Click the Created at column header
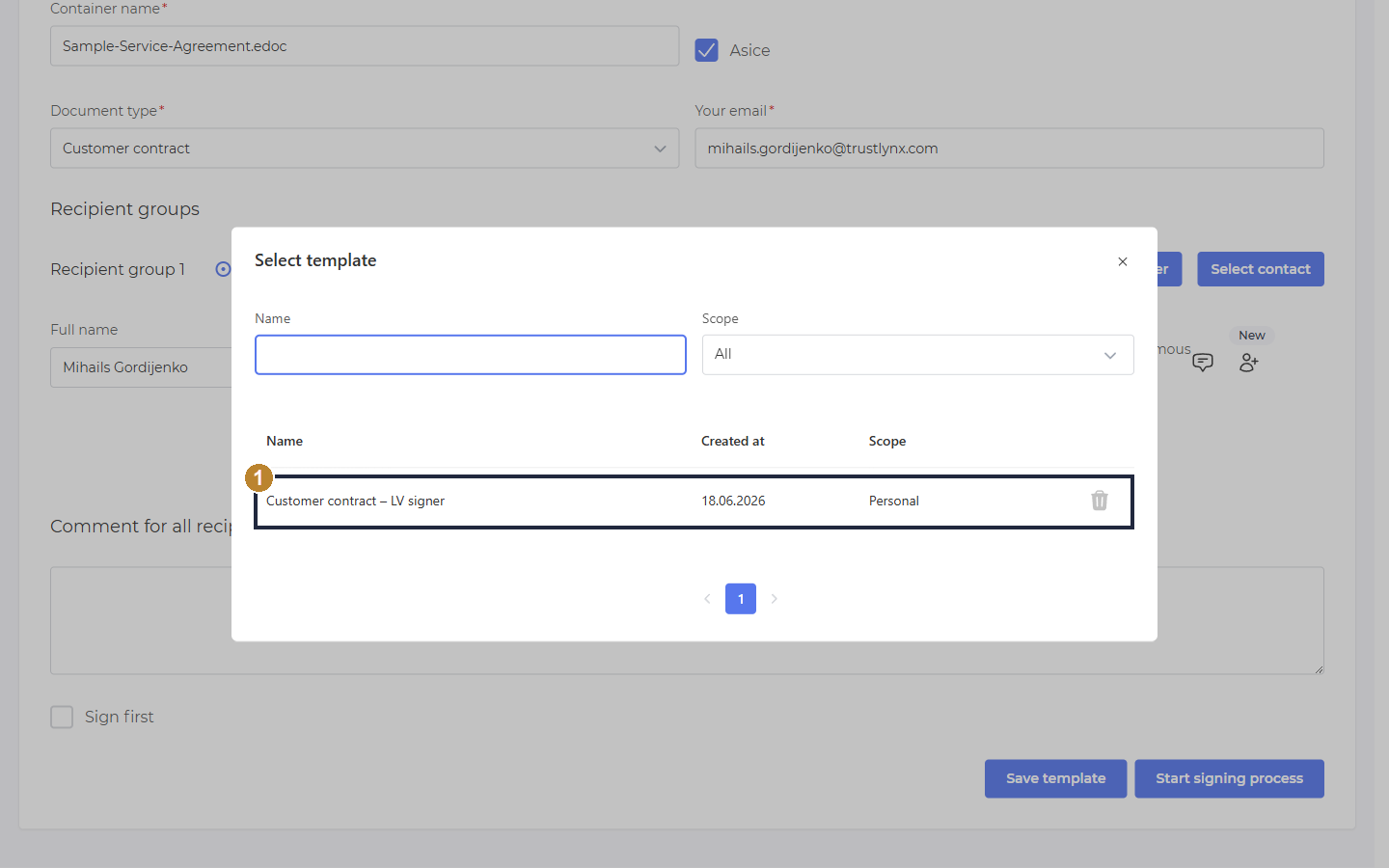Viewport: 1389px width, 868px height. 732,441
